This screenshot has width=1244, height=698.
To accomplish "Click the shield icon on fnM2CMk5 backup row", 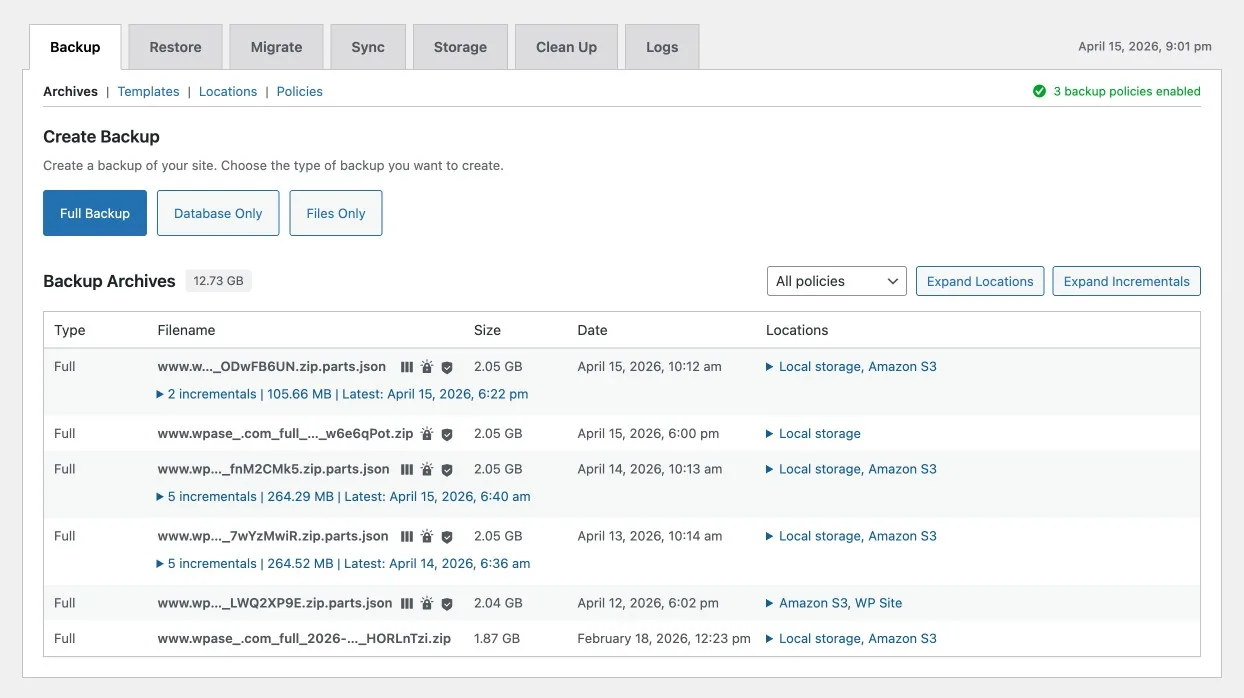I will coord(447,470).
